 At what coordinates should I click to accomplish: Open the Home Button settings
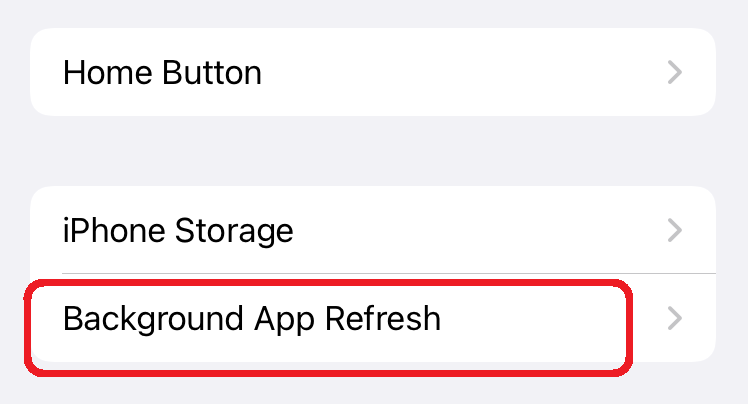pyautogui.click(x=372, y=73)
